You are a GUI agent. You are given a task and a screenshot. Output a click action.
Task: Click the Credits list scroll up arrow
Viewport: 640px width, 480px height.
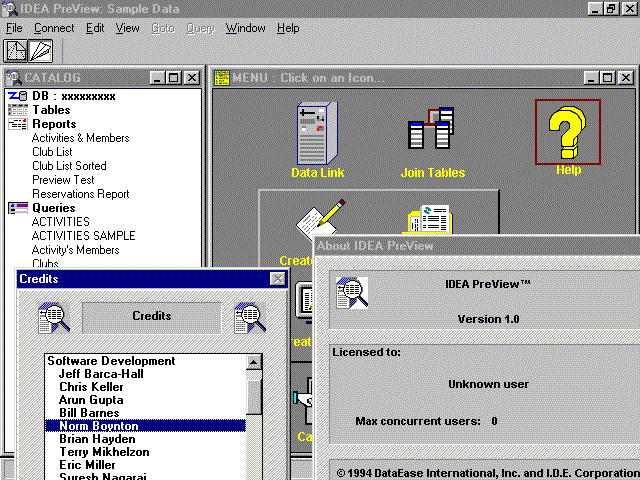tap(253, 362)
